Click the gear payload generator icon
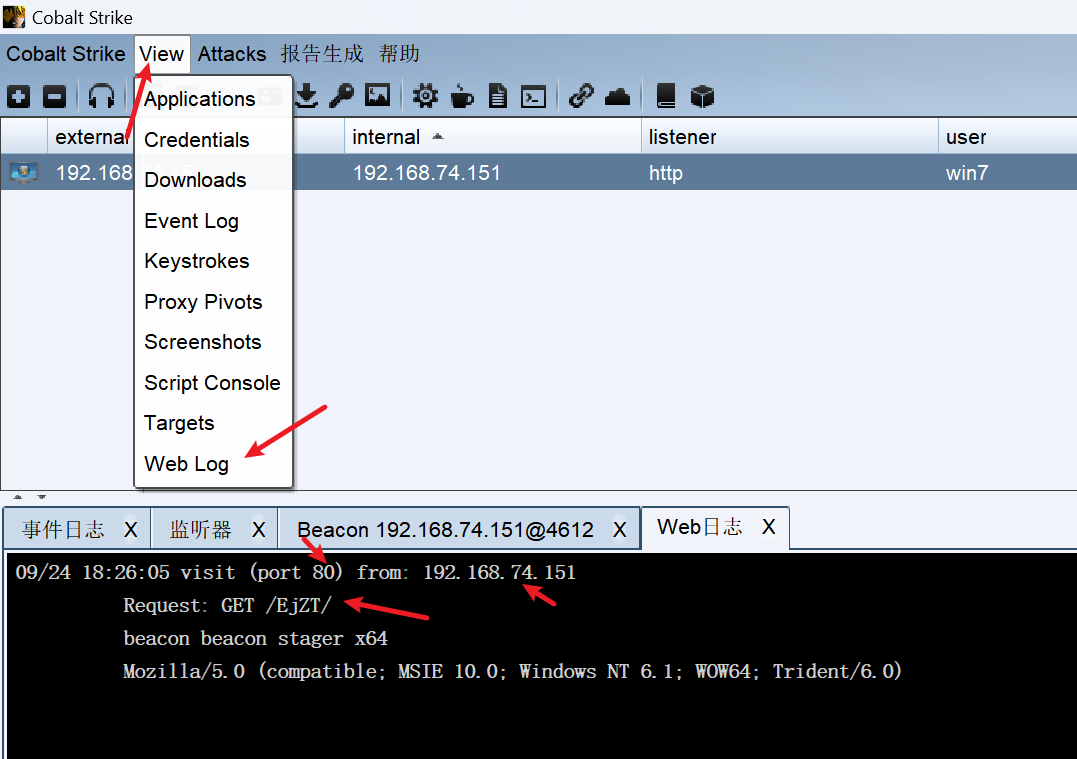Image resolution: width=1077 pixels, height=759 pixels. [x=425, y=96]
